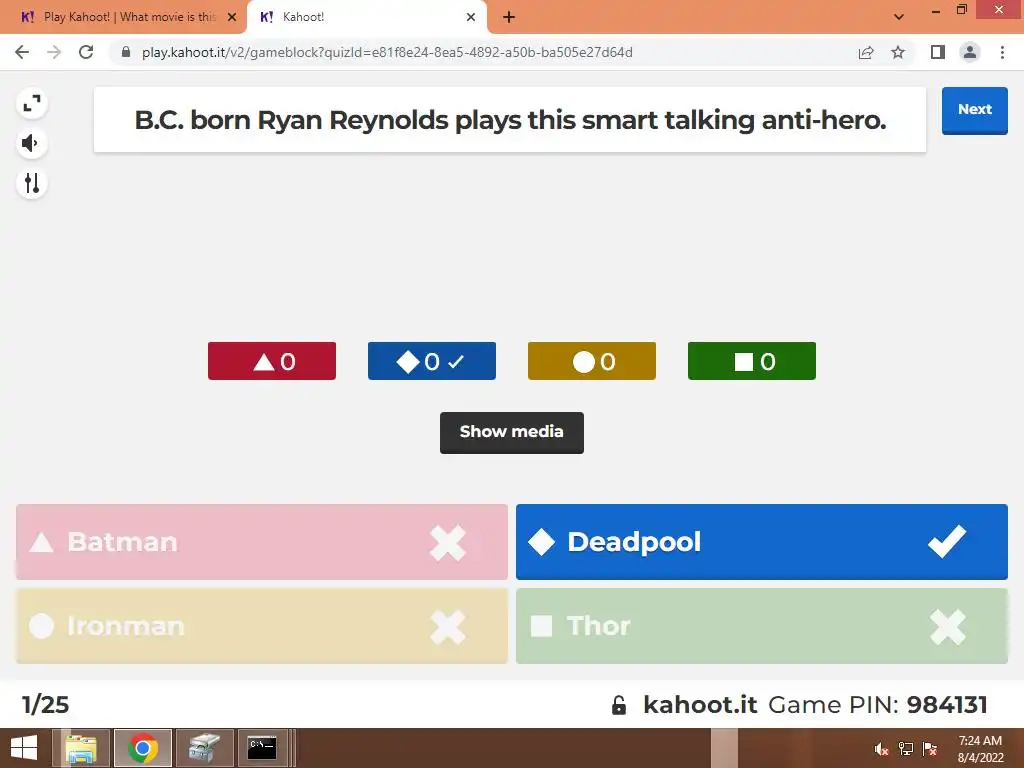The image size is (1024, 768).
Task: Click the Next button
Action: (x=974, y=110)
